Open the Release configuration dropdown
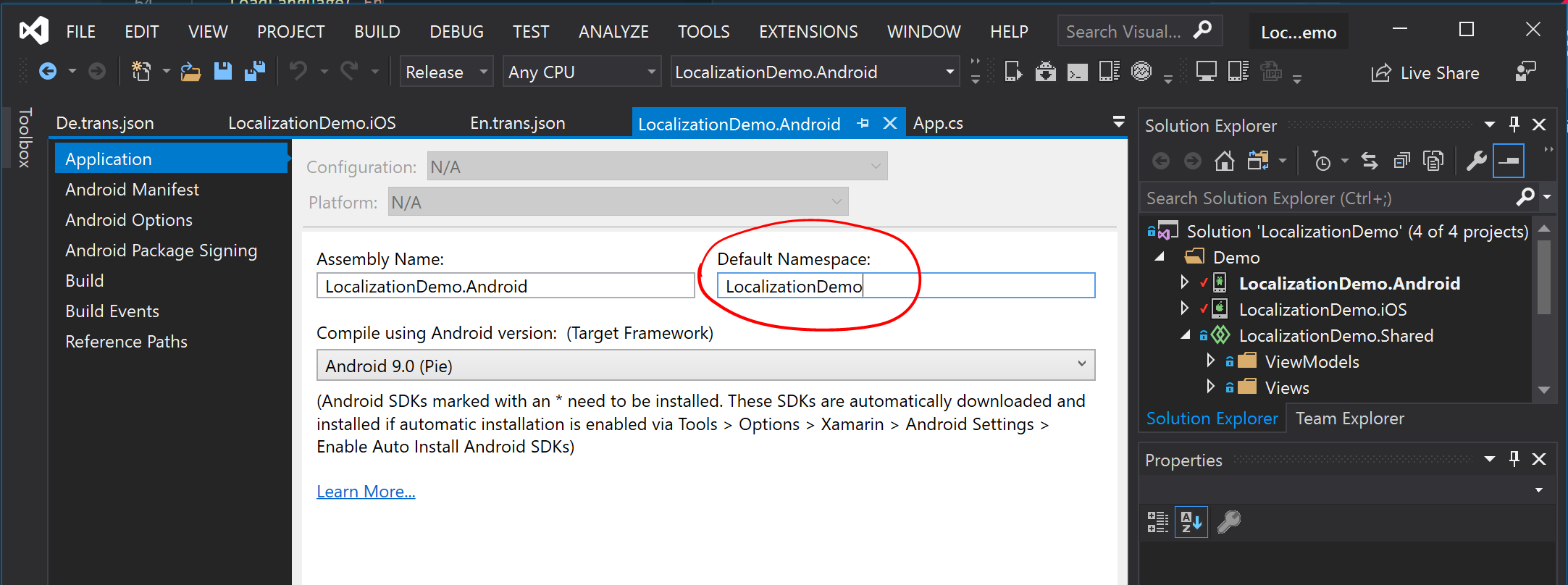This screenshot has width=1568, height=585. pos(446,72)
